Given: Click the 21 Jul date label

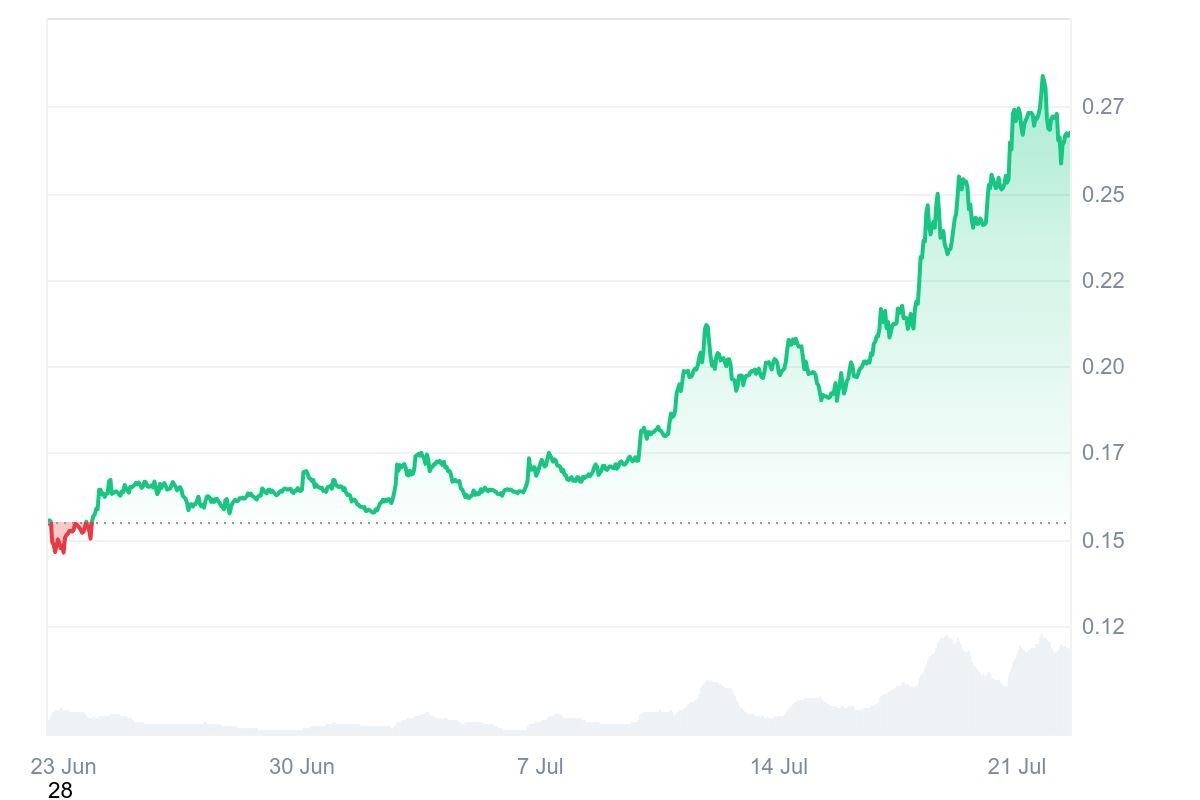Looking at the screenshot, I should pos(1017,767).
